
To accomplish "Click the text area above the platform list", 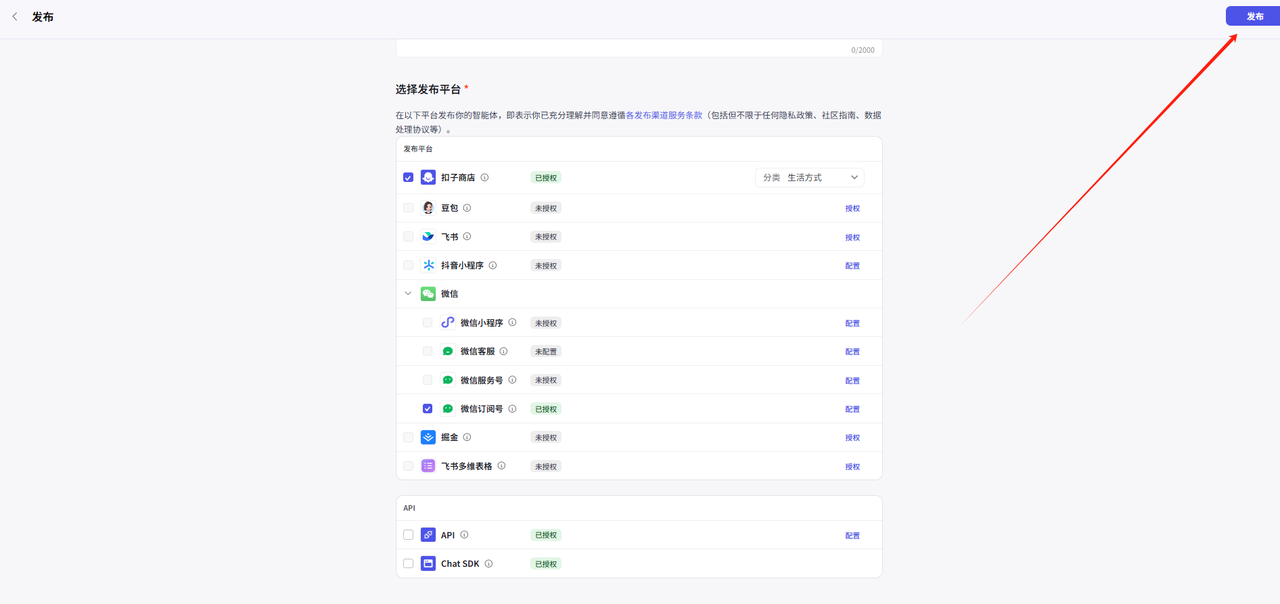I will point(639,47).
